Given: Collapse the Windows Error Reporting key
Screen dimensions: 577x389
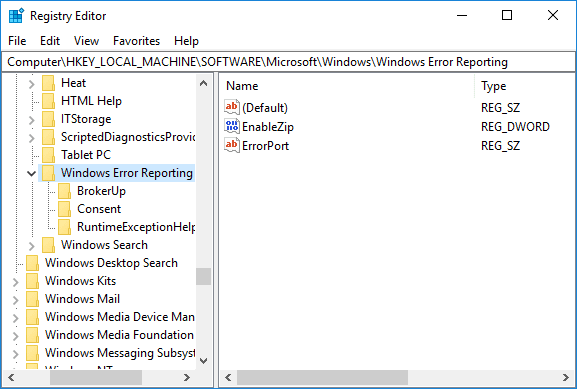Looking at the screenshot, I should point(32,174).
